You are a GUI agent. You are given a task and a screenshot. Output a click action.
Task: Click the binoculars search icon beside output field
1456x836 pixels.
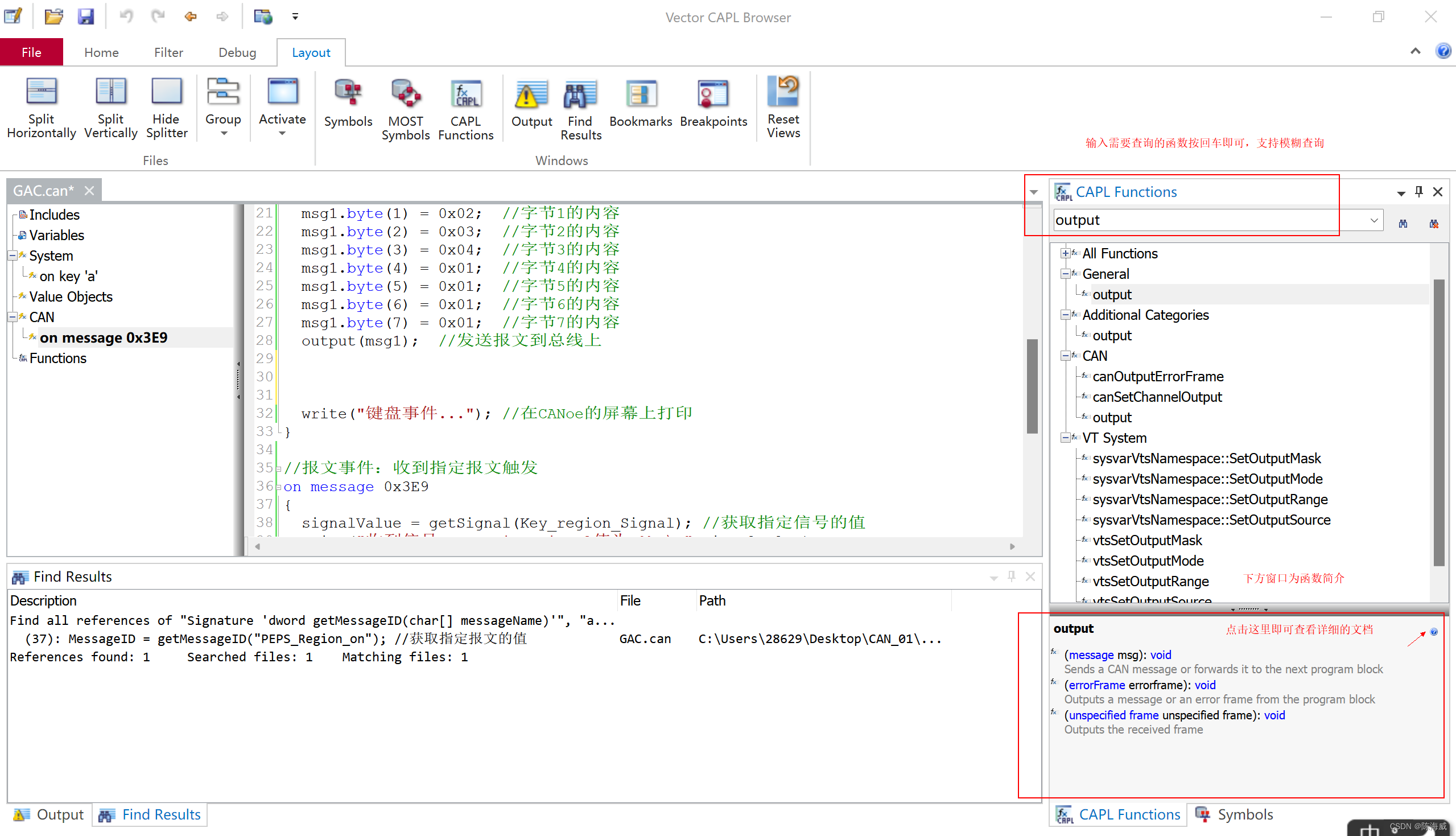(1403, 223)
